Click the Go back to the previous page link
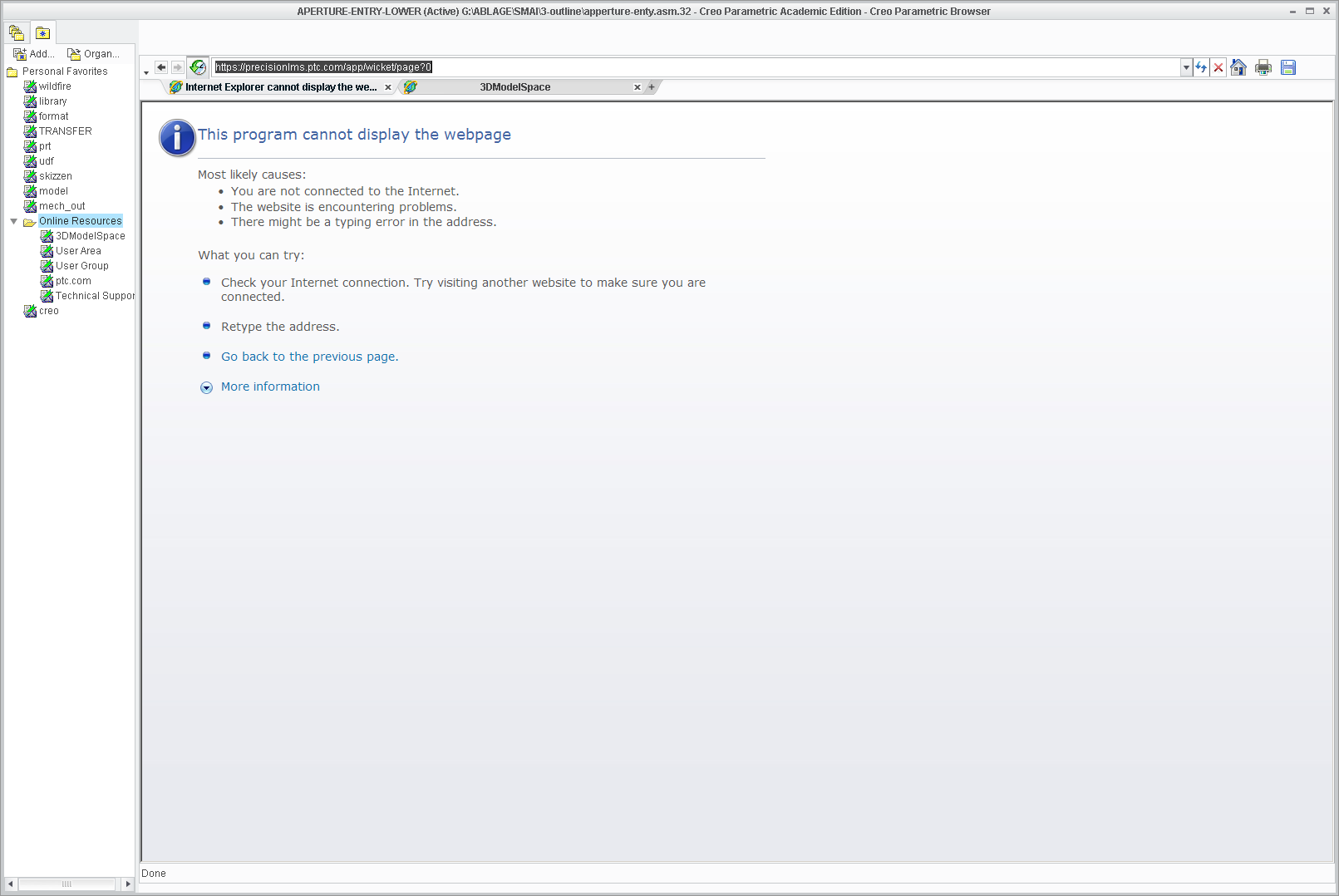The height and width of the screenshot is (896, 1339). click(x=309, y=357)
